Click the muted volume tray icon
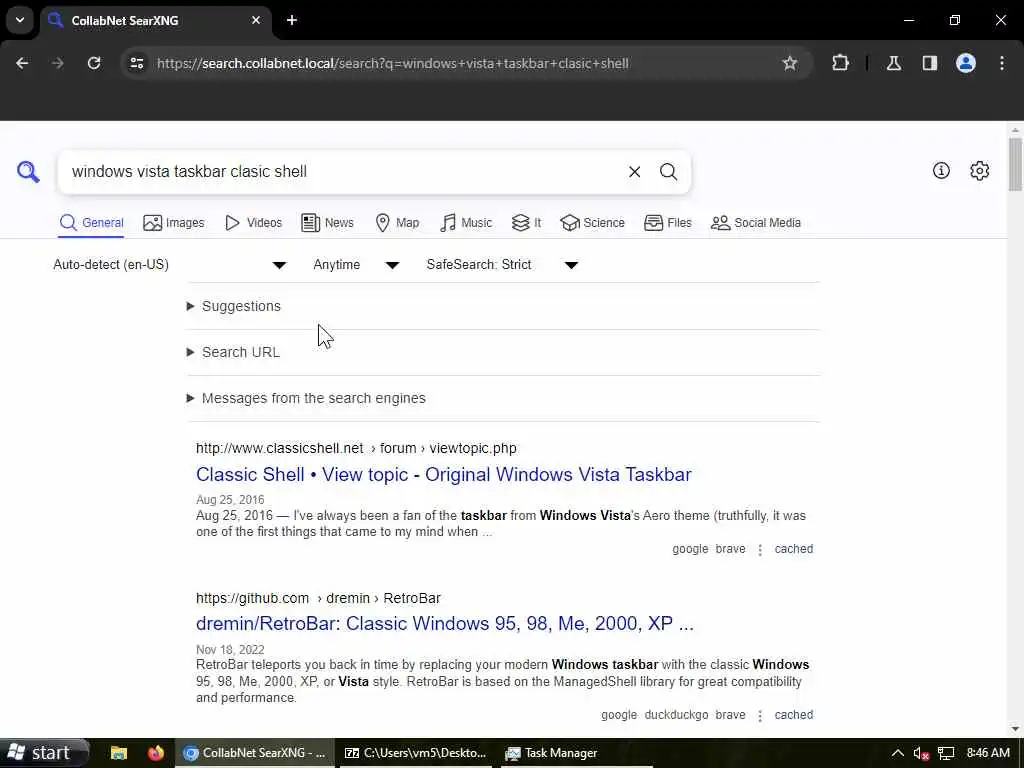The image size is (1024, 768). pos(921,754)
